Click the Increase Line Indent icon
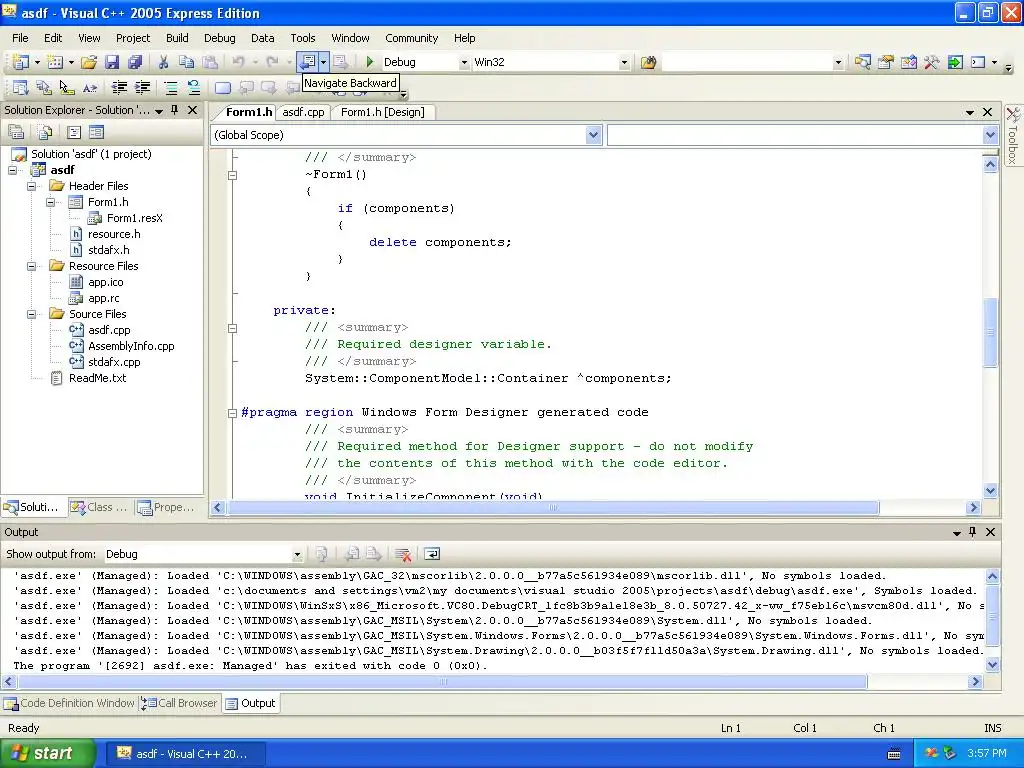Image resolution: width=1024 pixels, height=768 pixels. click(142, 87)
